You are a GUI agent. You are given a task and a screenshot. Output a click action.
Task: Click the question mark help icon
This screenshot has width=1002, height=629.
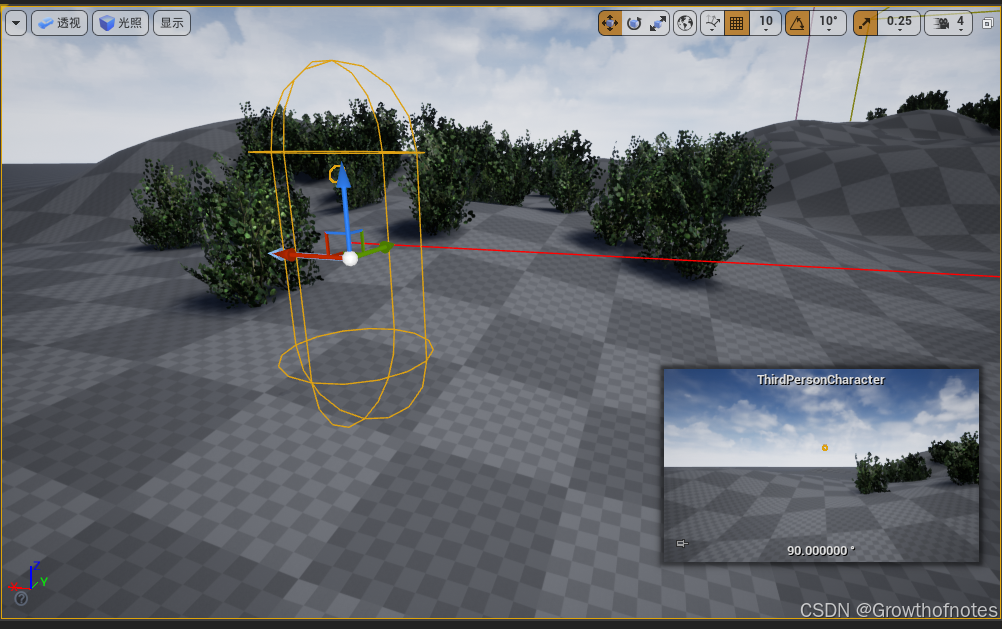point(21,598)
